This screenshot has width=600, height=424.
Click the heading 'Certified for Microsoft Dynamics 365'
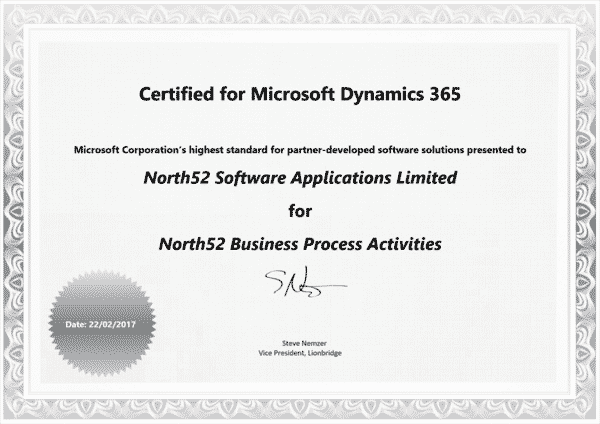300,94
